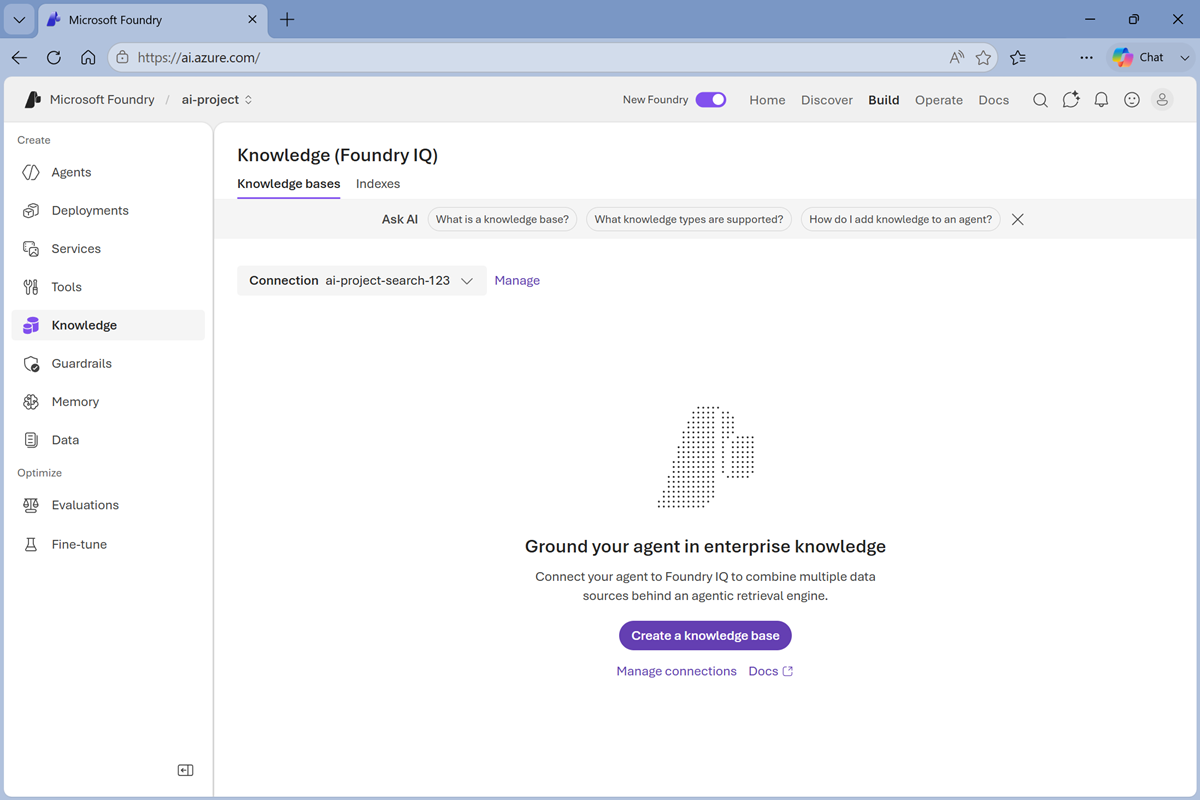Ask What knowledge types are supported?
Image resolution: width=1200 pixels, height=800 pixels.
pos(689,219)
